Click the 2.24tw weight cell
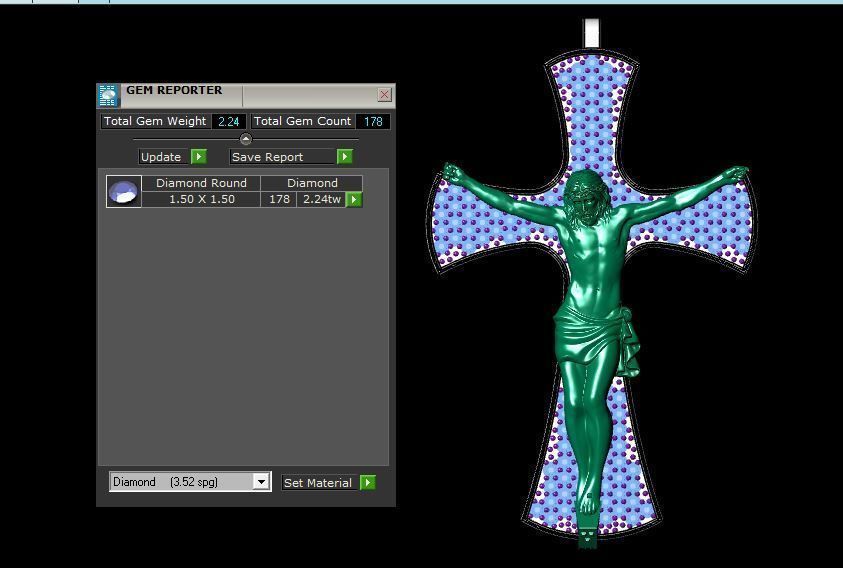 point(322,199)
